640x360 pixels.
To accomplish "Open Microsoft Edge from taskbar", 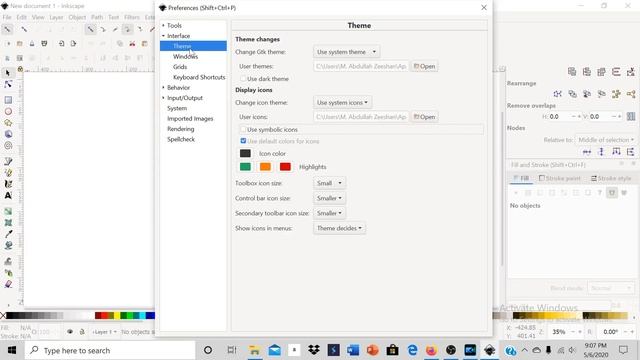I will (x=412, y=350).
